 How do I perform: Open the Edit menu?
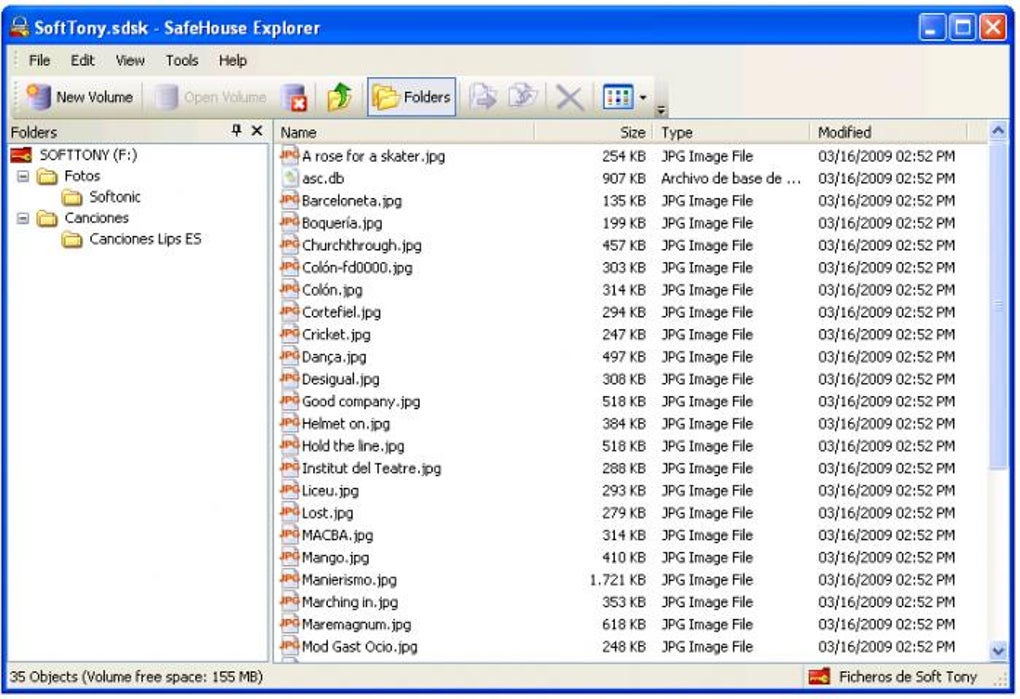coord(83,60)
